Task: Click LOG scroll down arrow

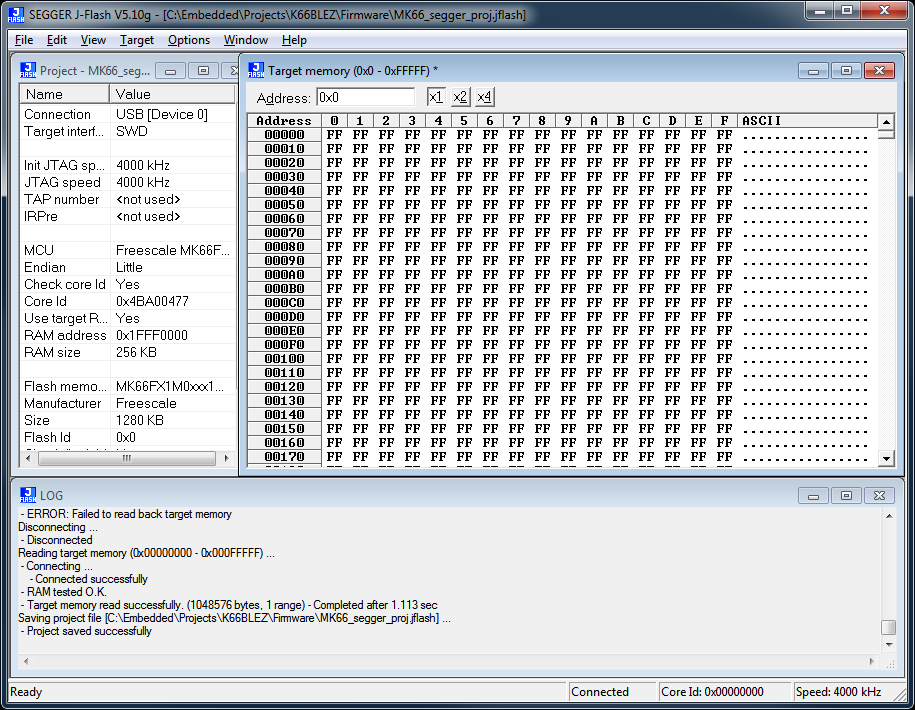Action: 889,645
